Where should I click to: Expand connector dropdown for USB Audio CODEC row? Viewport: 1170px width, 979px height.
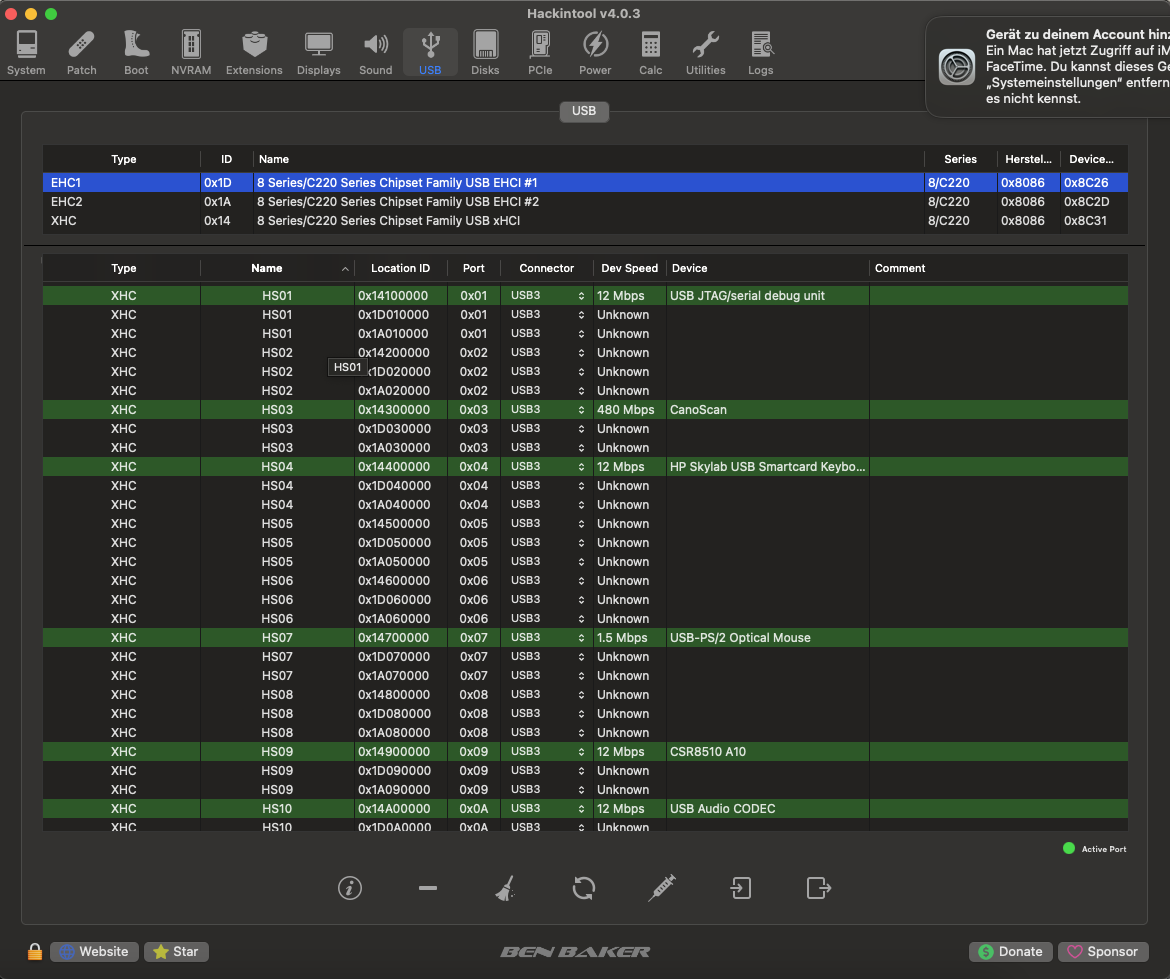pyautogui.click(x=547, y=809)
